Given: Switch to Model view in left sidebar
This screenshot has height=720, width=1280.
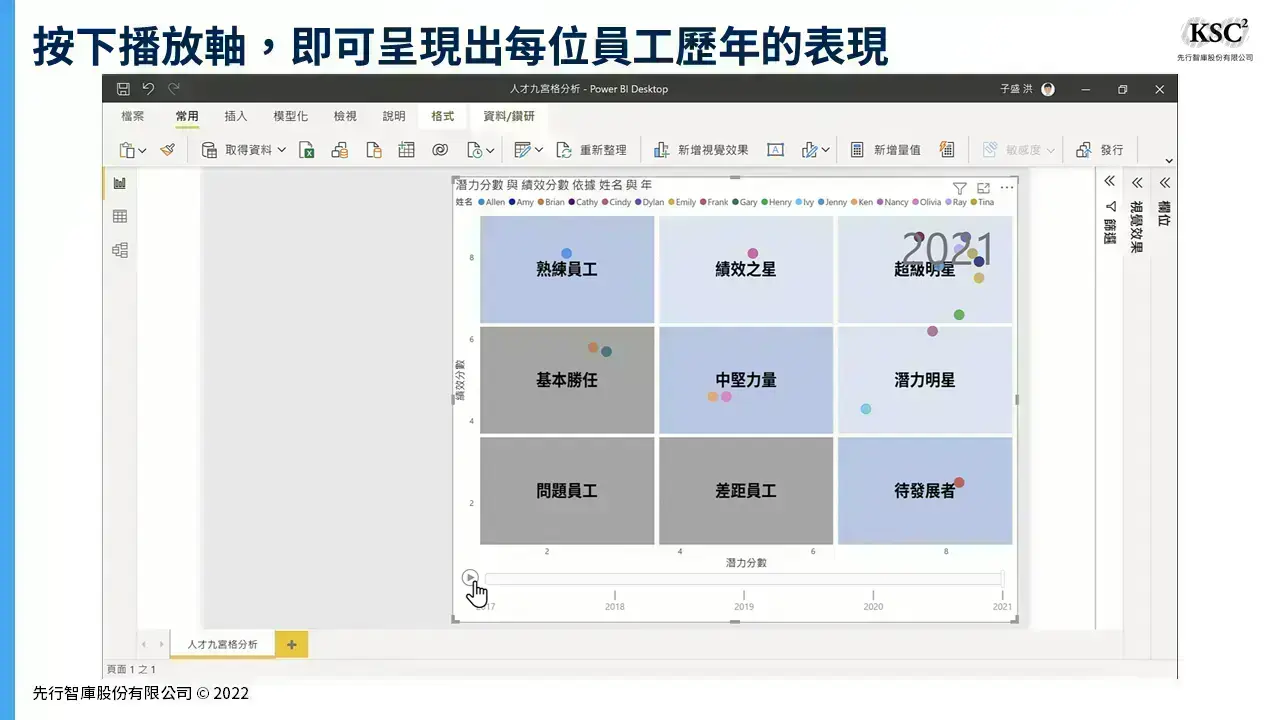Looking at the screenshot, I should tap(120, 250).
